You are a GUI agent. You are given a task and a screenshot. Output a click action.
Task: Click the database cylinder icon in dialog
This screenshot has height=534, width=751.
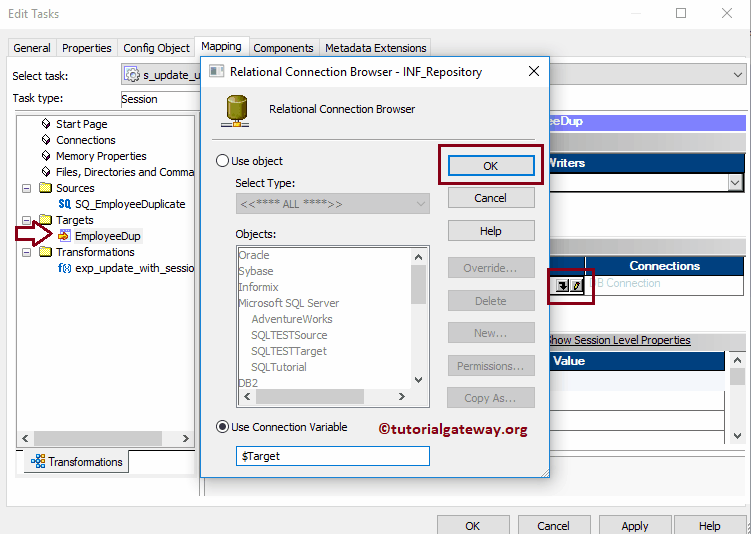tap(235, 111)
